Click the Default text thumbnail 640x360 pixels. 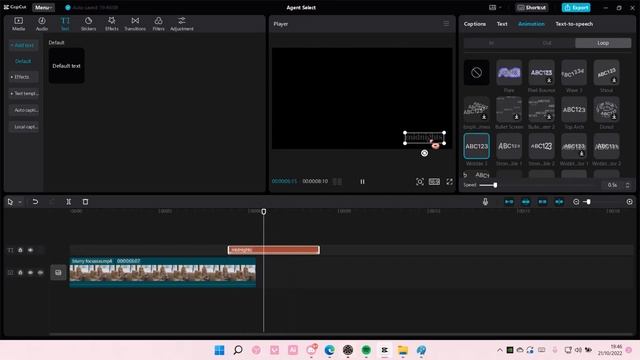pos(67,66)
